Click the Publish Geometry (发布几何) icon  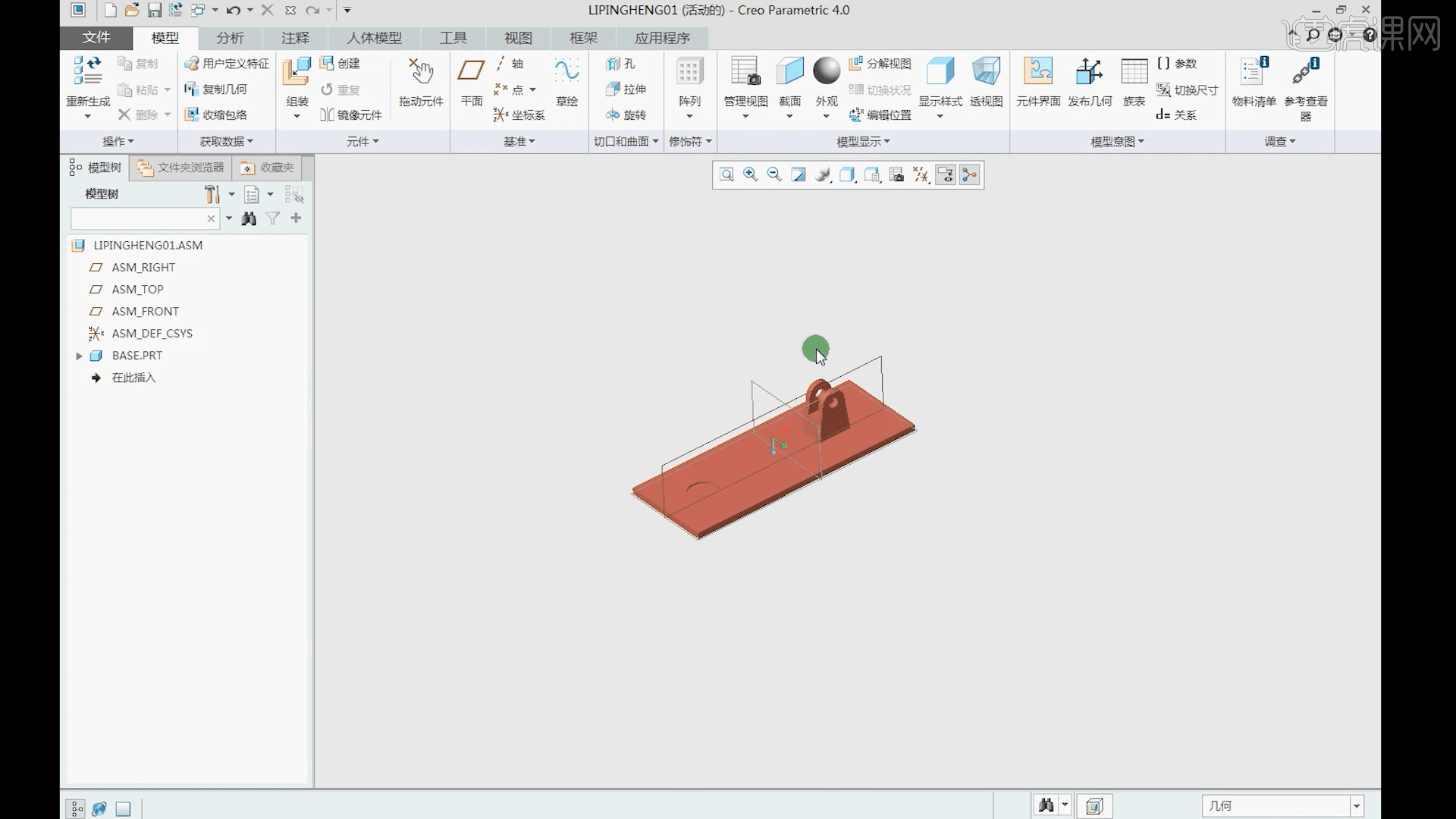click(x=1090, y=73)
